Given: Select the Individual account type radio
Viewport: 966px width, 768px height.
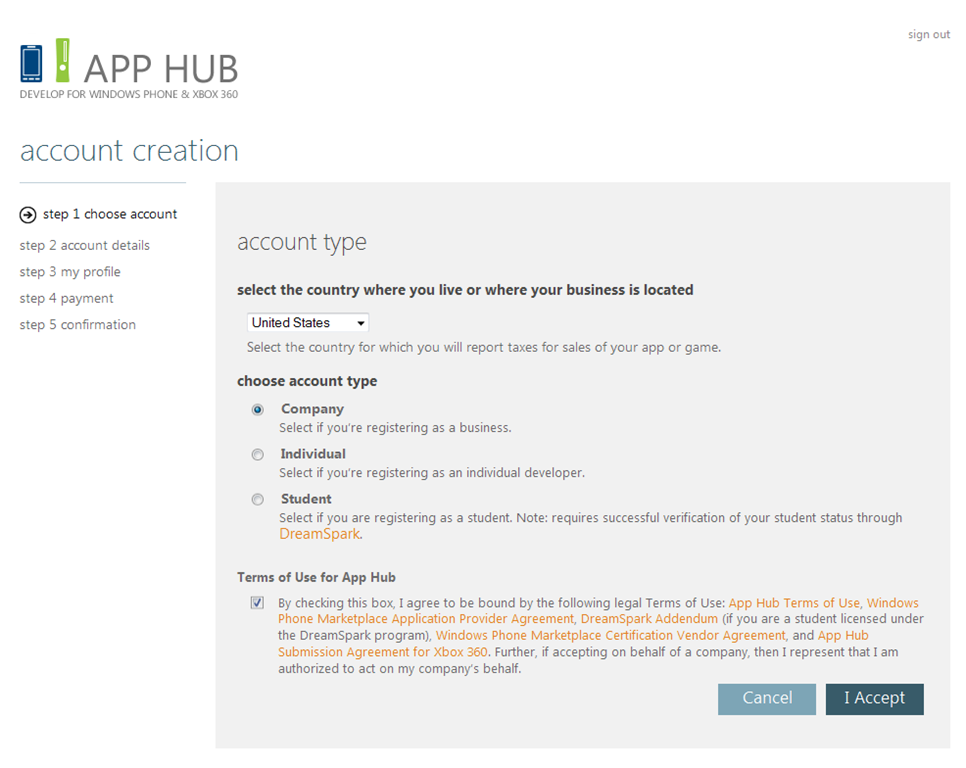Looking at the screenshot, I should tap(258, 455).
